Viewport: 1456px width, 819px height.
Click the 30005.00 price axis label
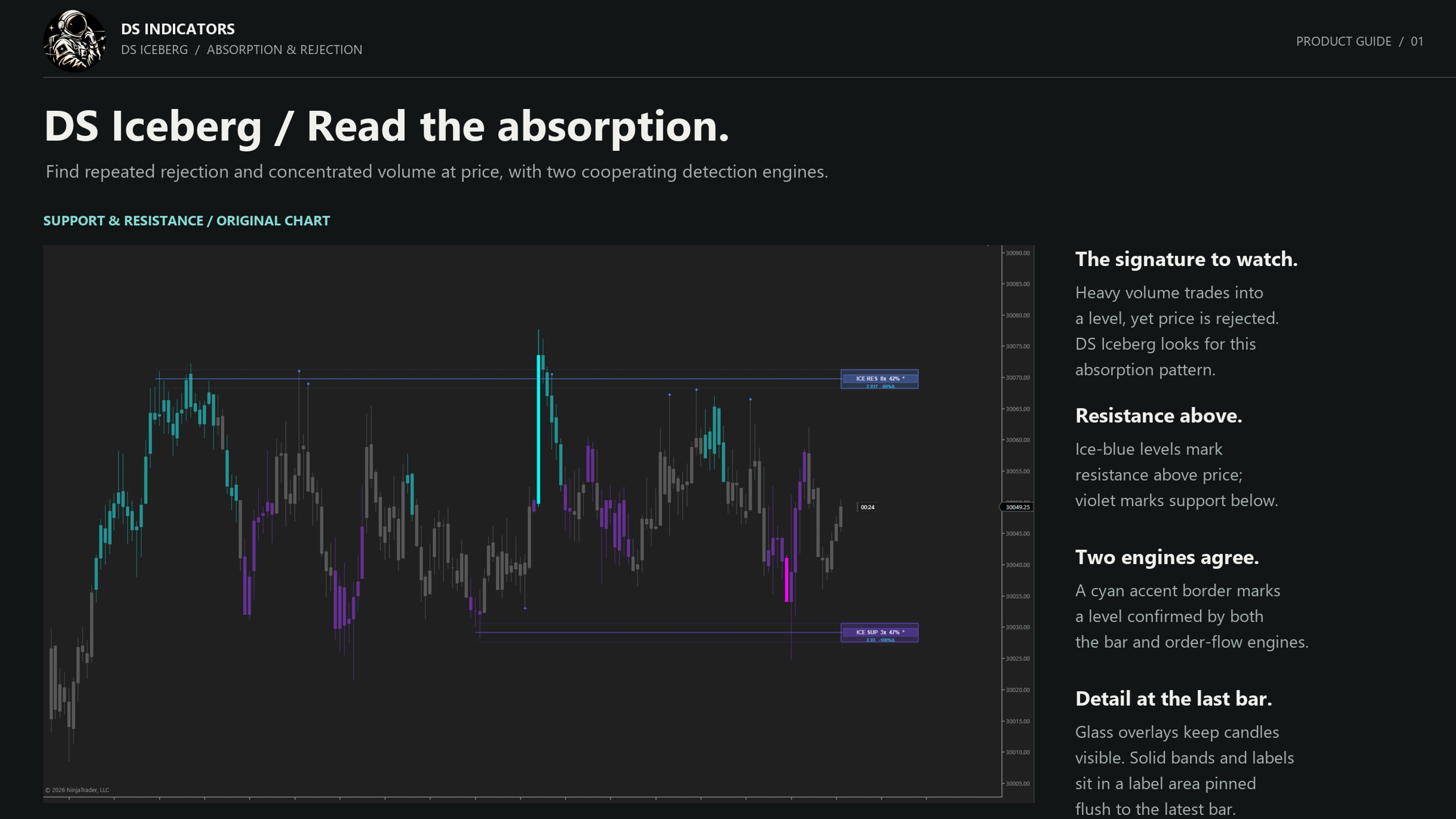[x=1017, y=784]
